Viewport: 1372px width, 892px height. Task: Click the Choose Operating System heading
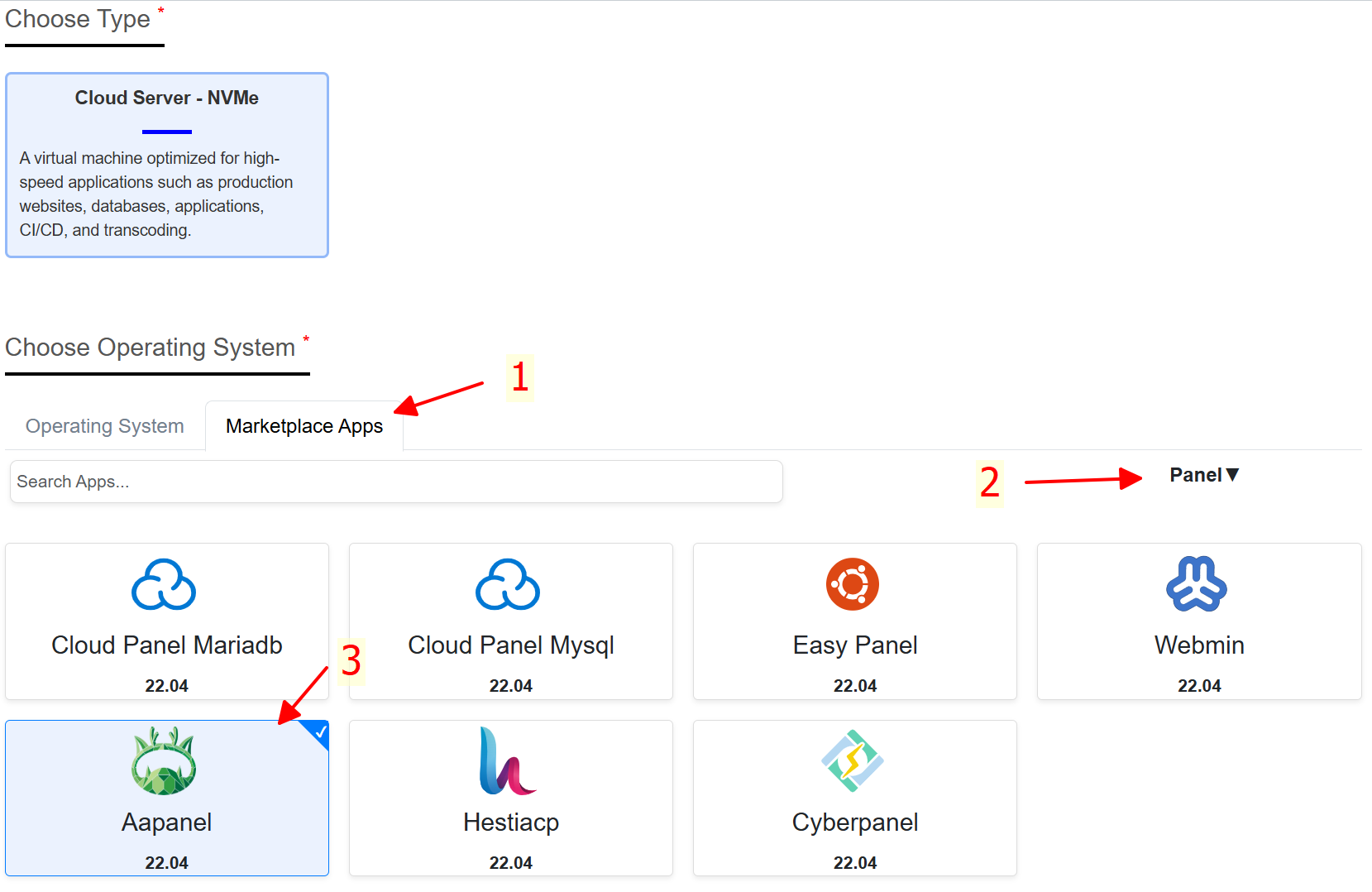click(x=151, y=348)
